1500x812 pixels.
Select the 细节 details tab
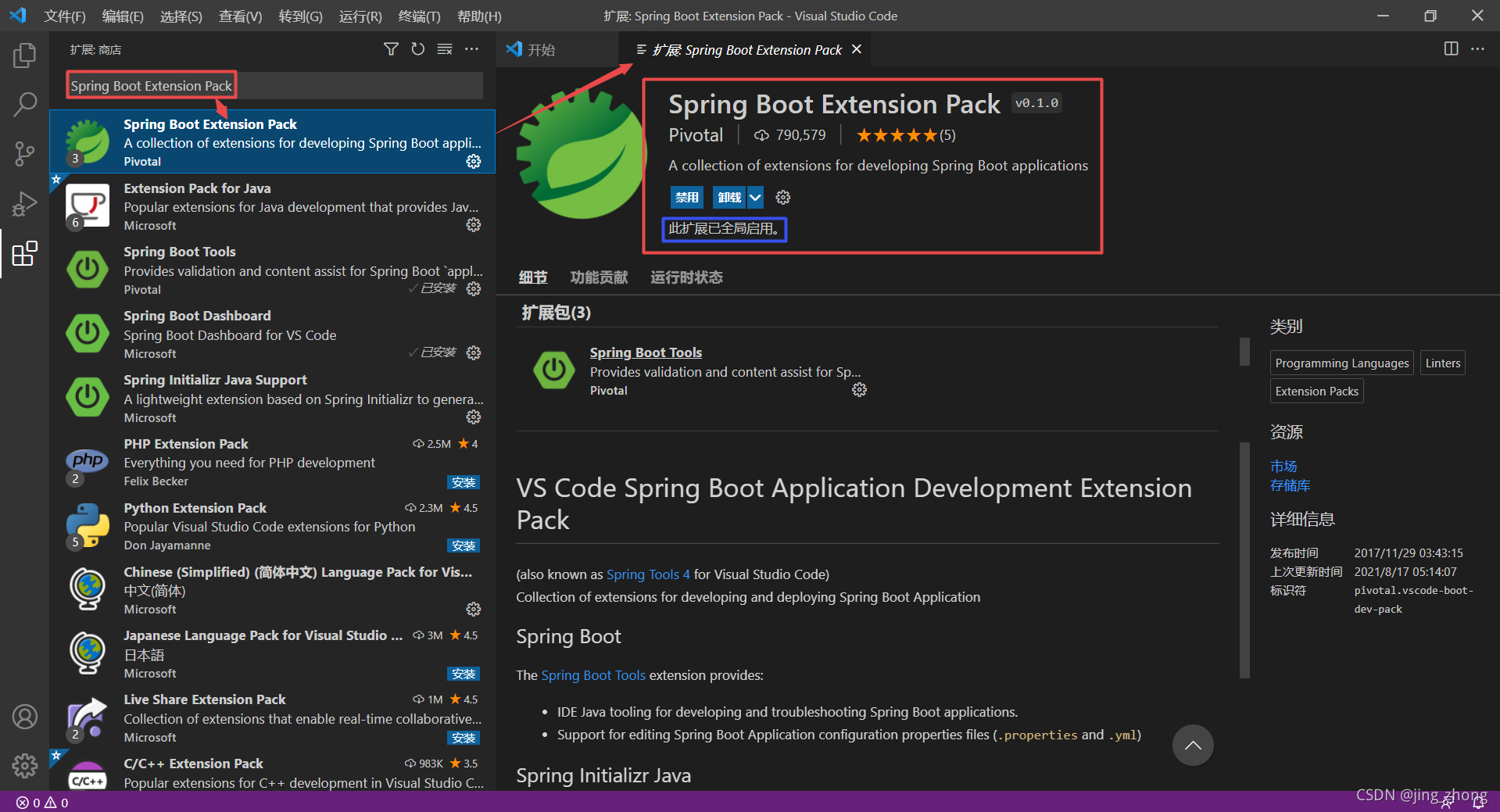coord(533,277)
